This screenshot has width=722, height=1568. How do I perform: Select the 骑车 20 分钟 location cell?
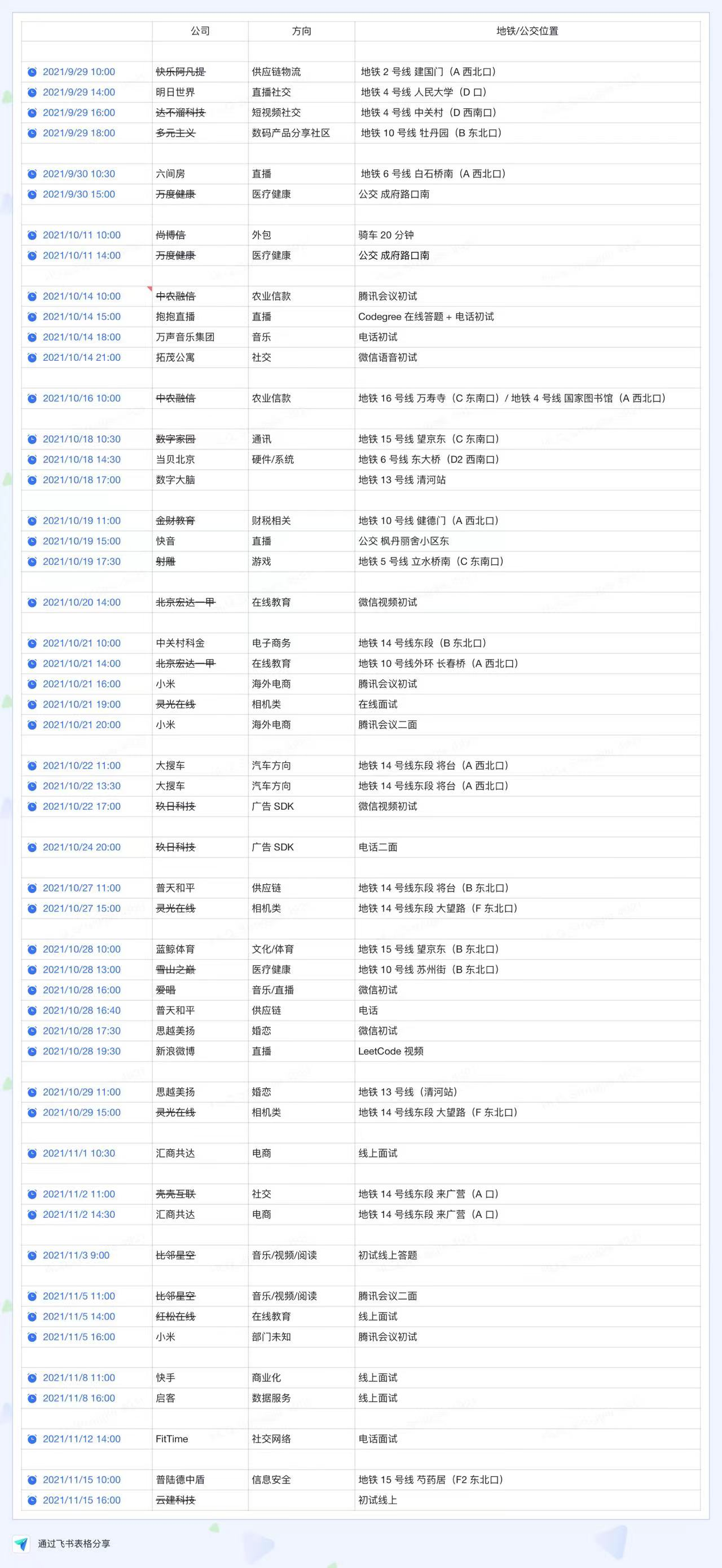tap(527, 235)
